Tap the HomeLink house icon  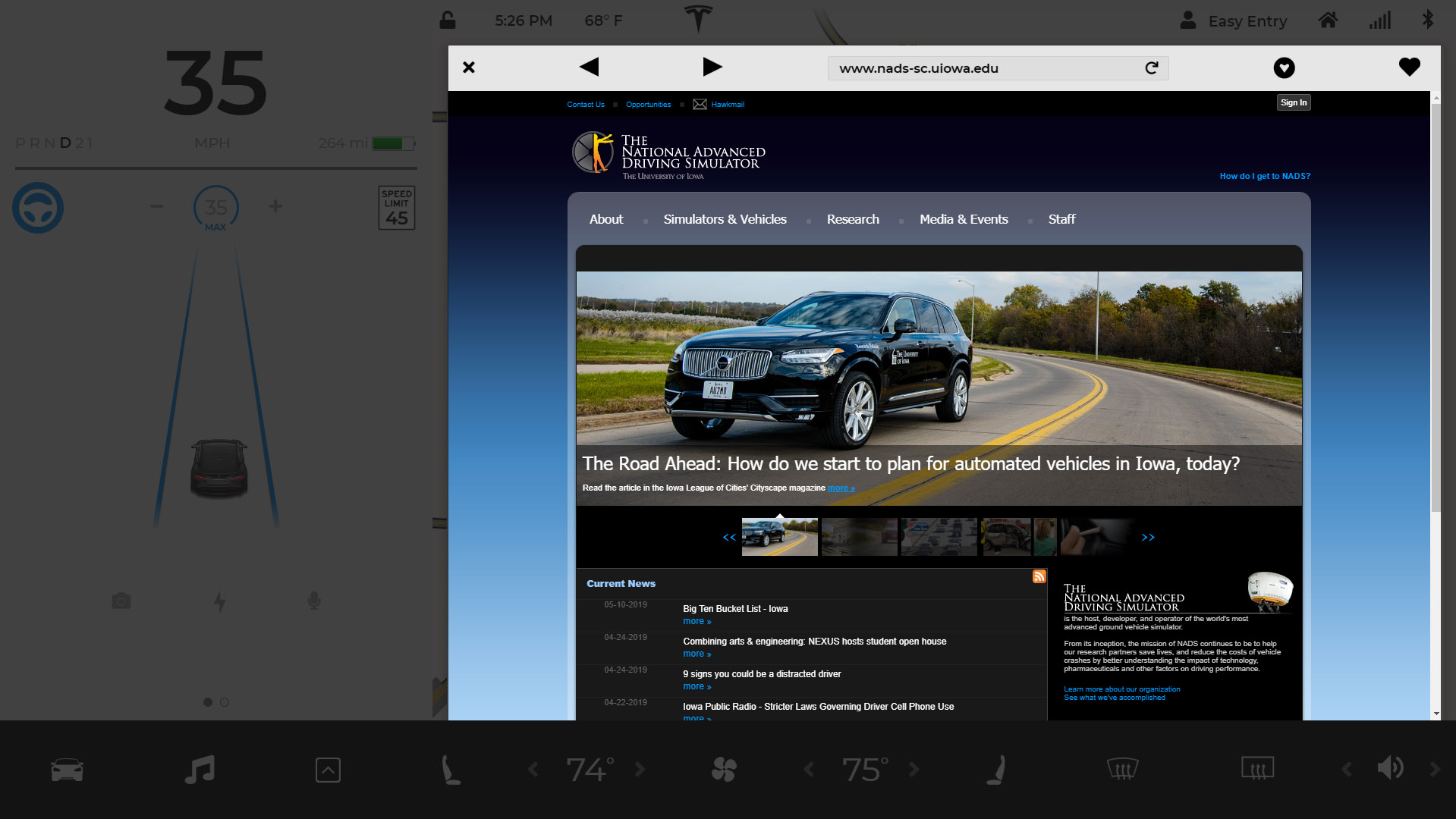coord(1328,20)
